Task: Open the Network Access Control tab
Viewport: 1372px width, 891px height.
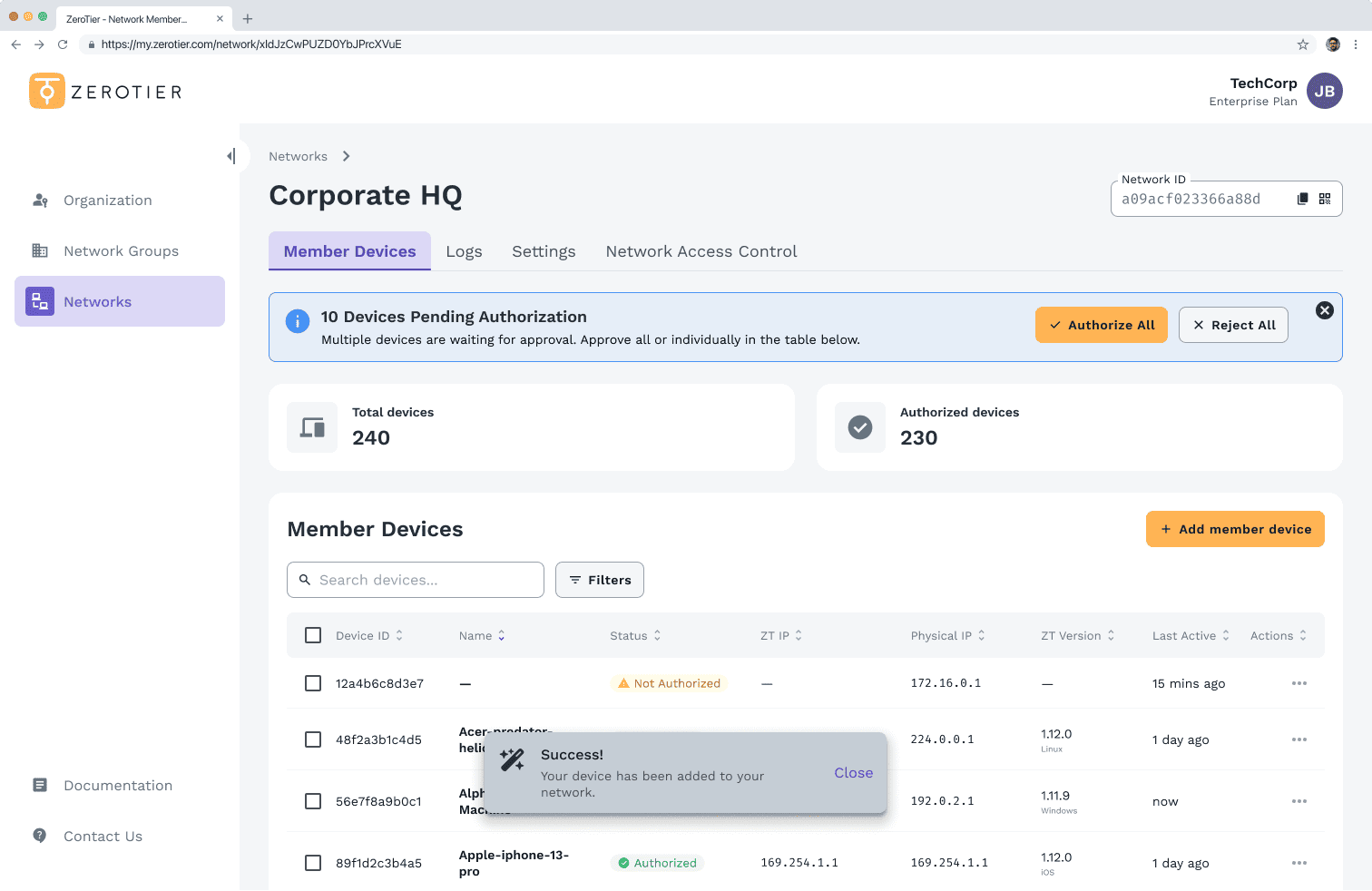Action: pos(701,251)
